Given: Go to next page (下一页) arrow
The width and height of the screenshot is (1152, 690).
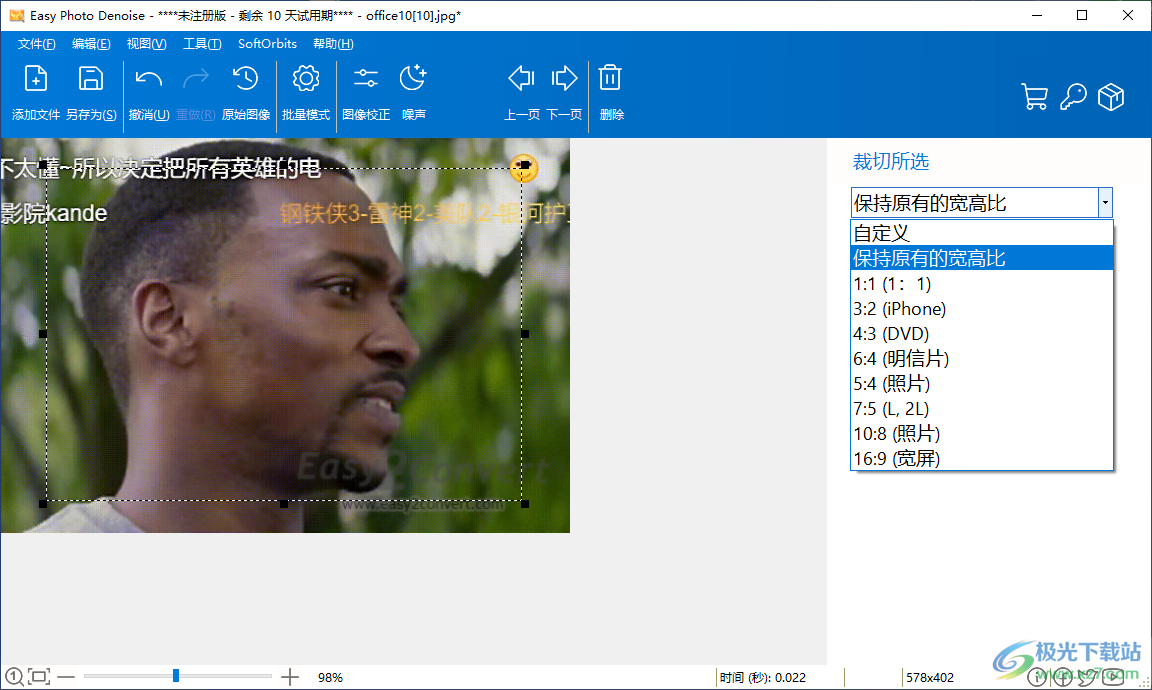Looking at the screenshot, I should point(564,79).
